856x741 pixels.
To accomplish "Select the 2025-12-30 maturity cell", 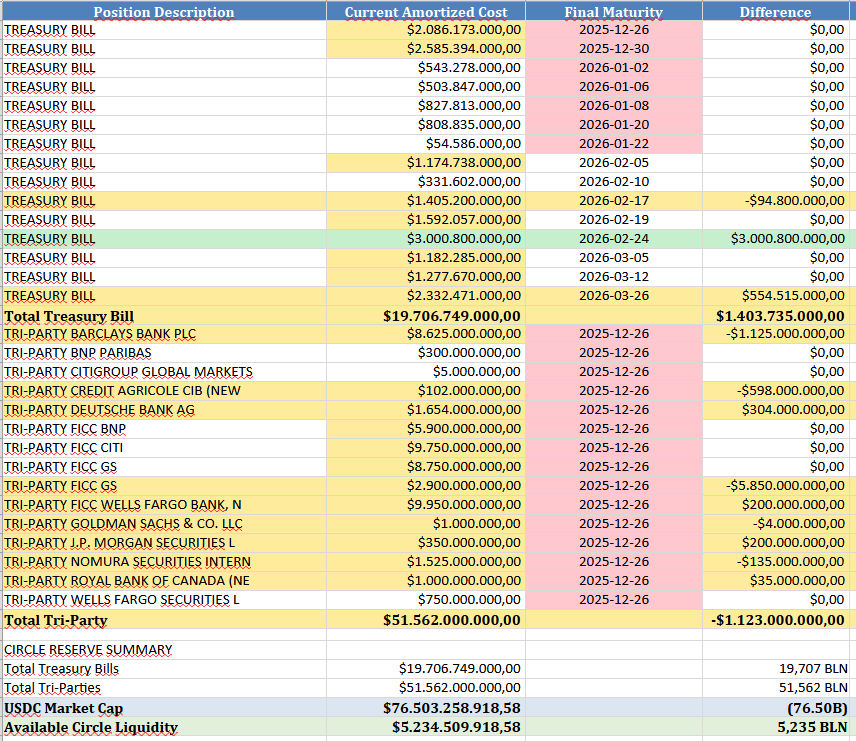I will pos(614,49).
